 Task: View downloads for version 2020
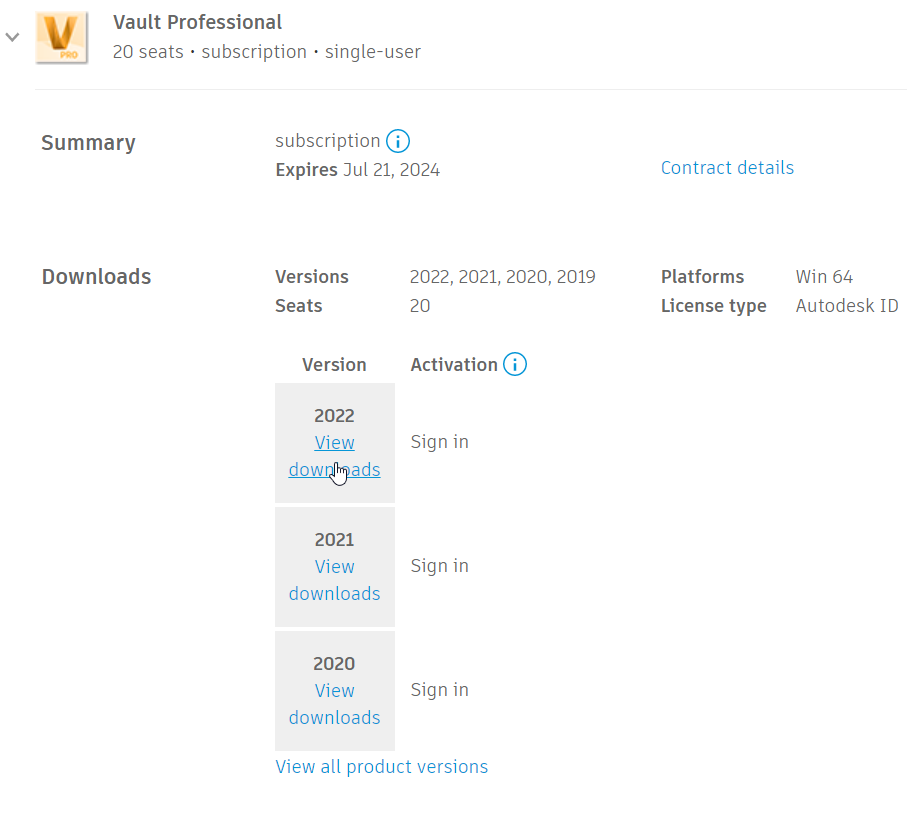coord(334,704)
